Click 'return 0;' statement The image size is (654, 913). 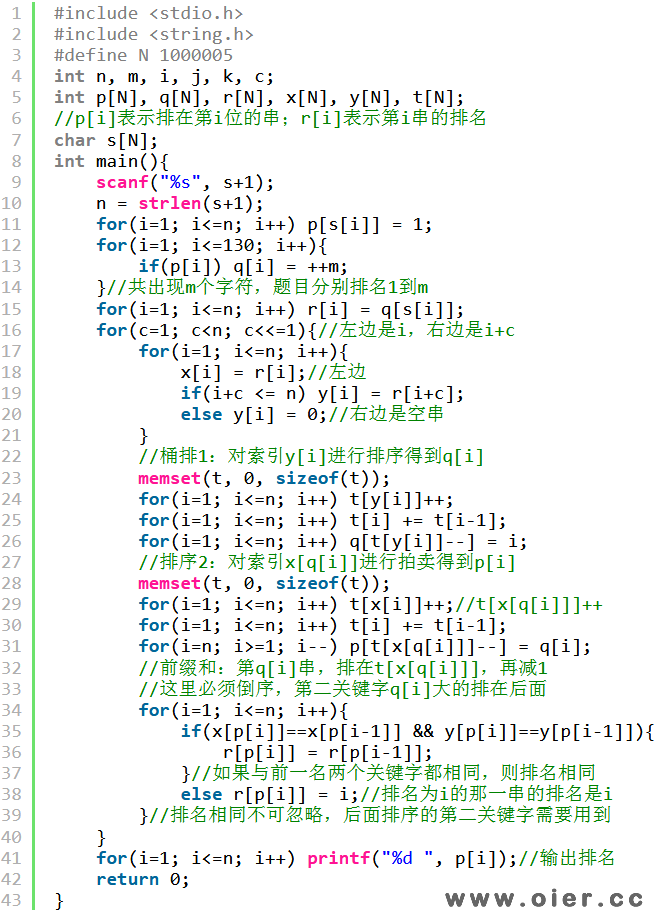pyautogui.click(x=143, y=879)
